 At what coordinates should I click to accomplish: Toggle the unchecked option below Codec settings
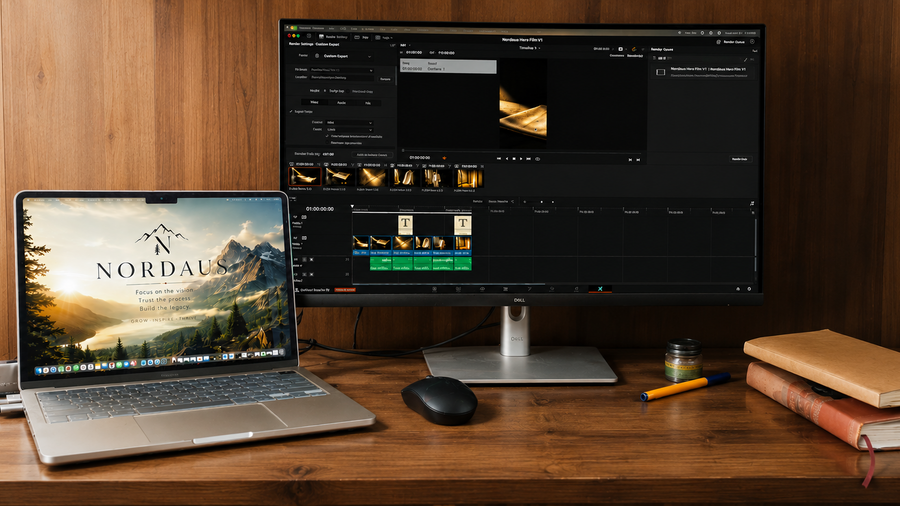tap(327, 142)
